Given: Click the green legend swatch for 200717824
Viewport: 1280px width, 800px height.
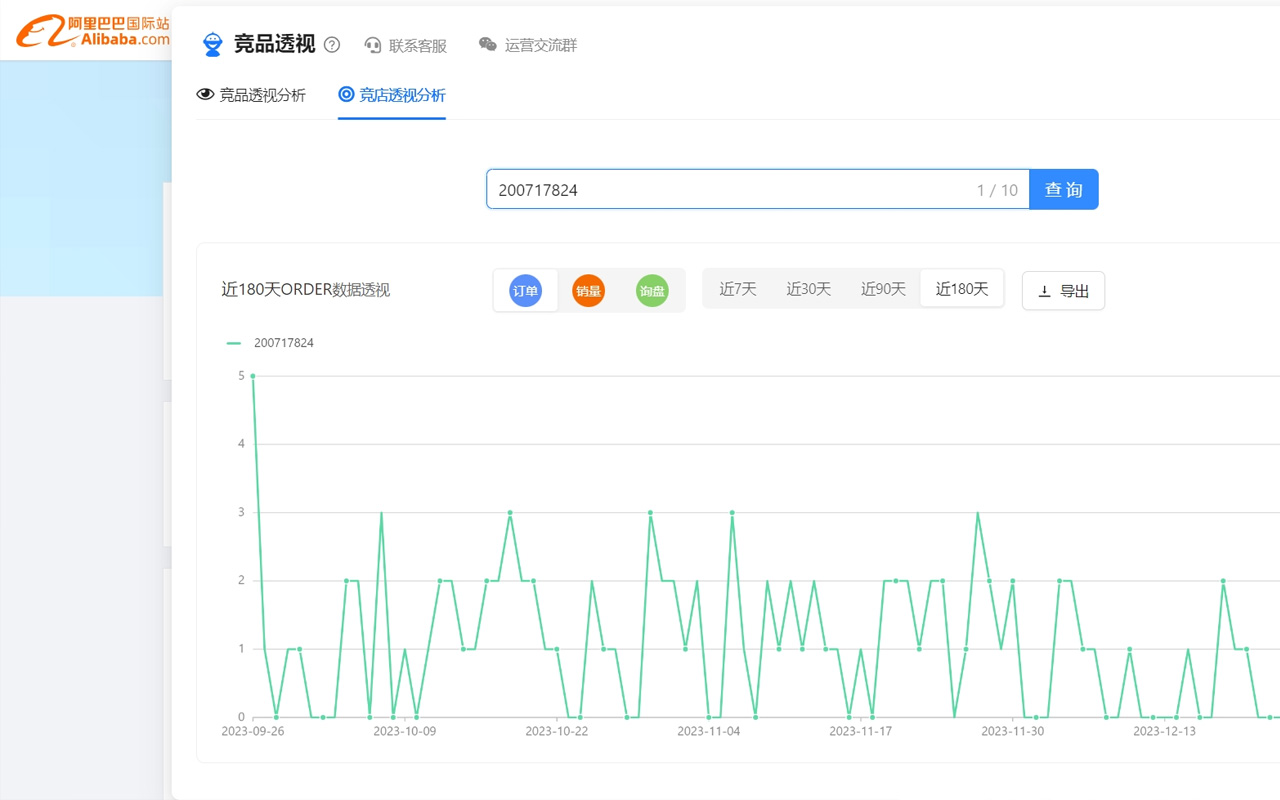Looking at the screenshot, I should (x=234, y=342).
